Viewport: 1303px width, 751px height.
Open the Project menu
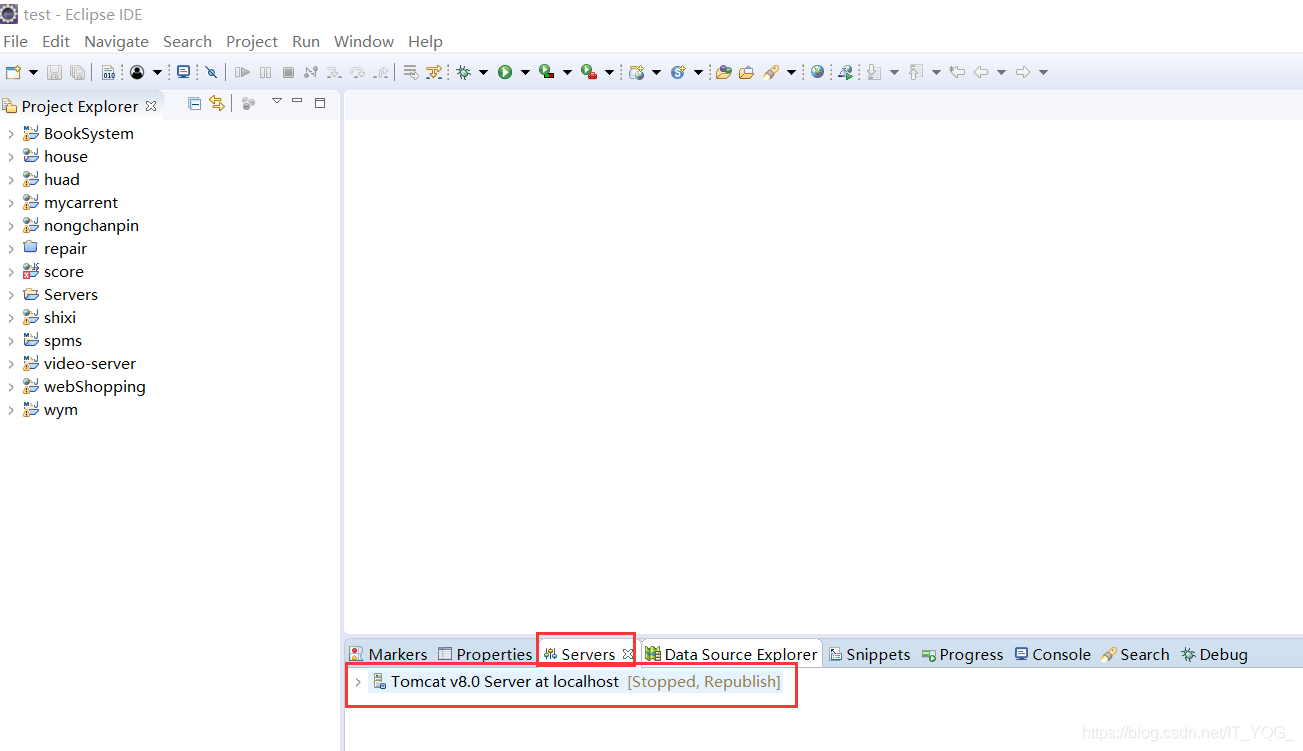252,41
